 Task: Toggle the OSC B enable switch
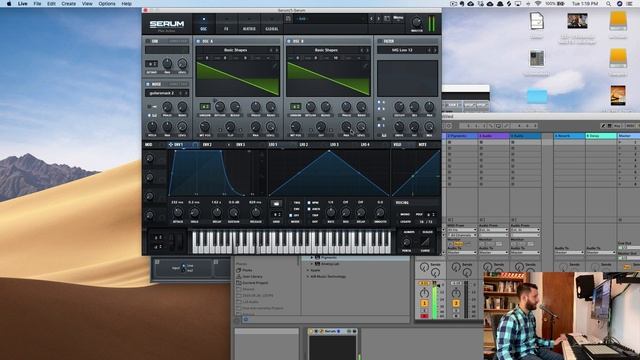click(289, 41)
